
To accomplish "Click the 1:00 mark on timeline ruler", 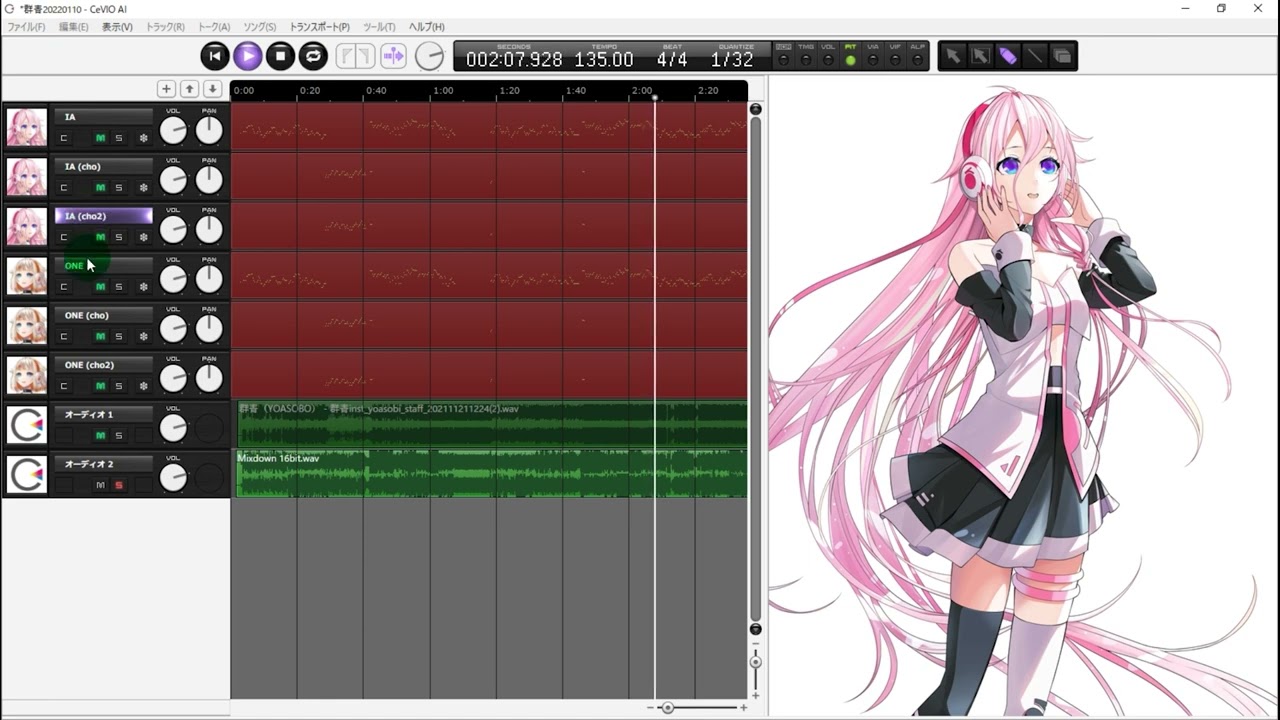I will [x=443, y=90].
